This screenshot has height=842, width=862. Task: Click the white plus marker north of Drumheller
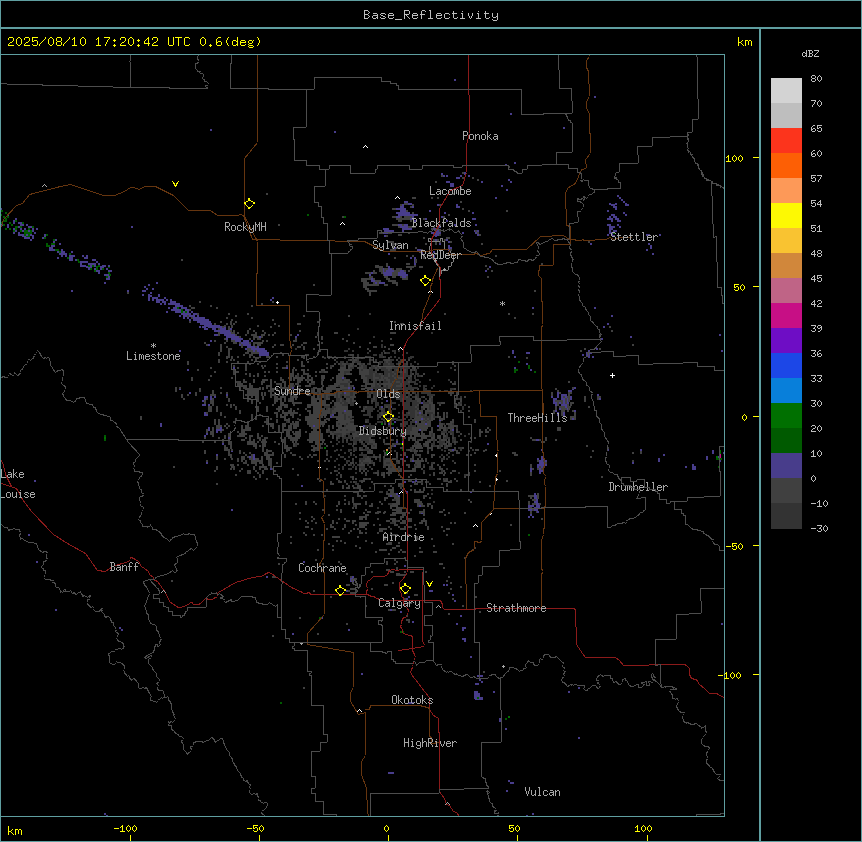click(x=612, y=375)
